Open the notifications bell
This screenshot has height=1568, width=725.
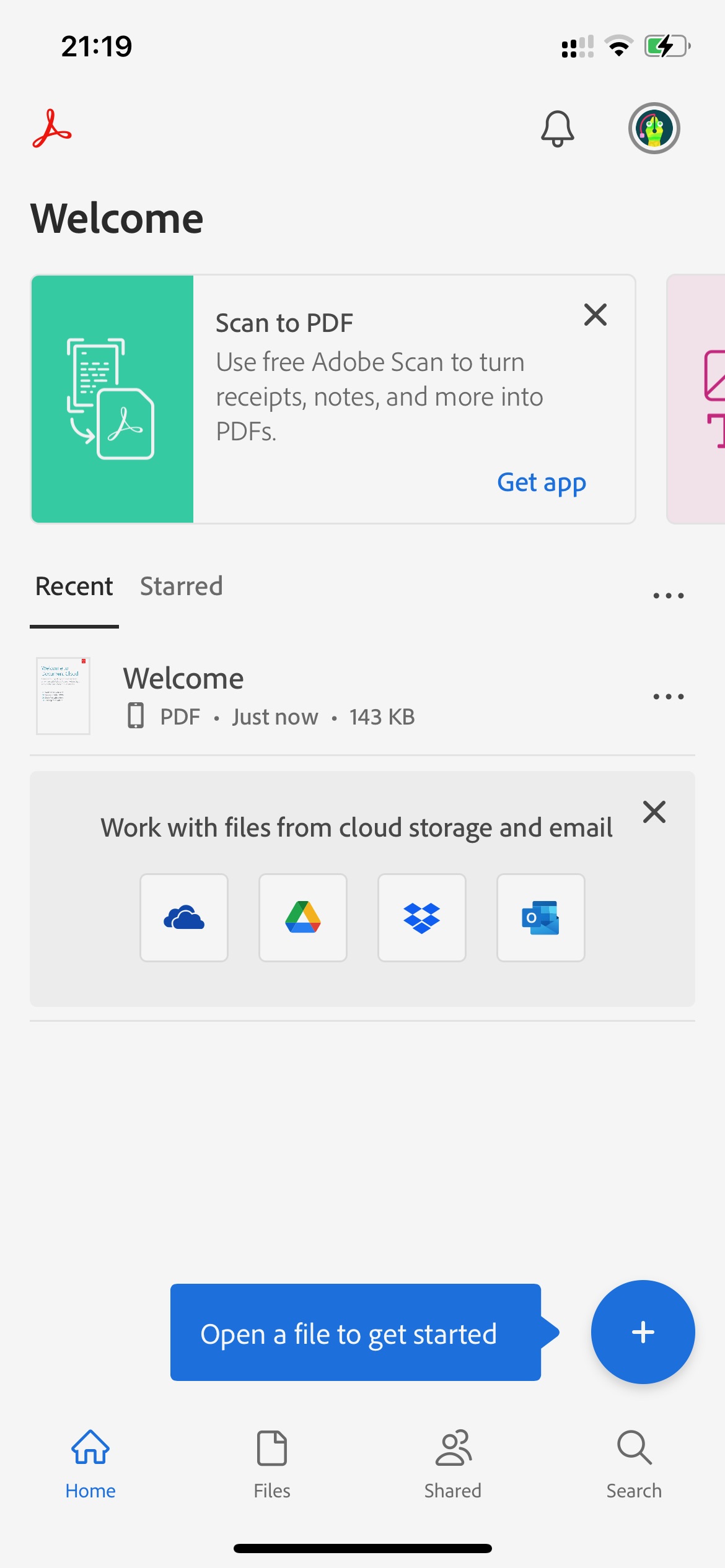[557, 129]
